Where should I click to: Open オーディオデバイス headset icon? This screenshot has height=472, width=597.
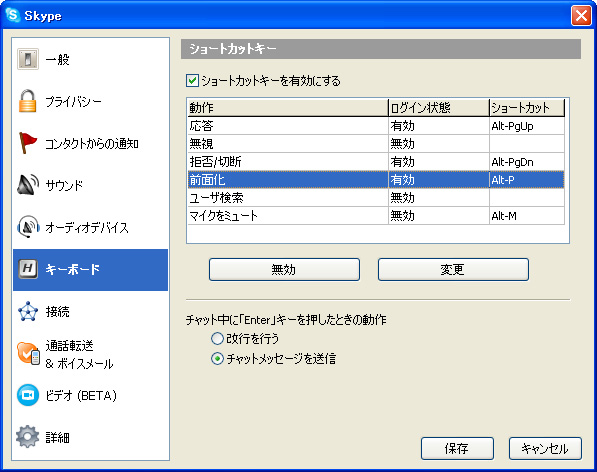(x=28, y=227)
